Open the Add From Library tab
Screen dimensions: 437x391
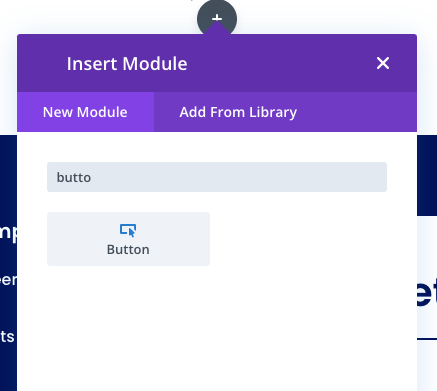238,112
